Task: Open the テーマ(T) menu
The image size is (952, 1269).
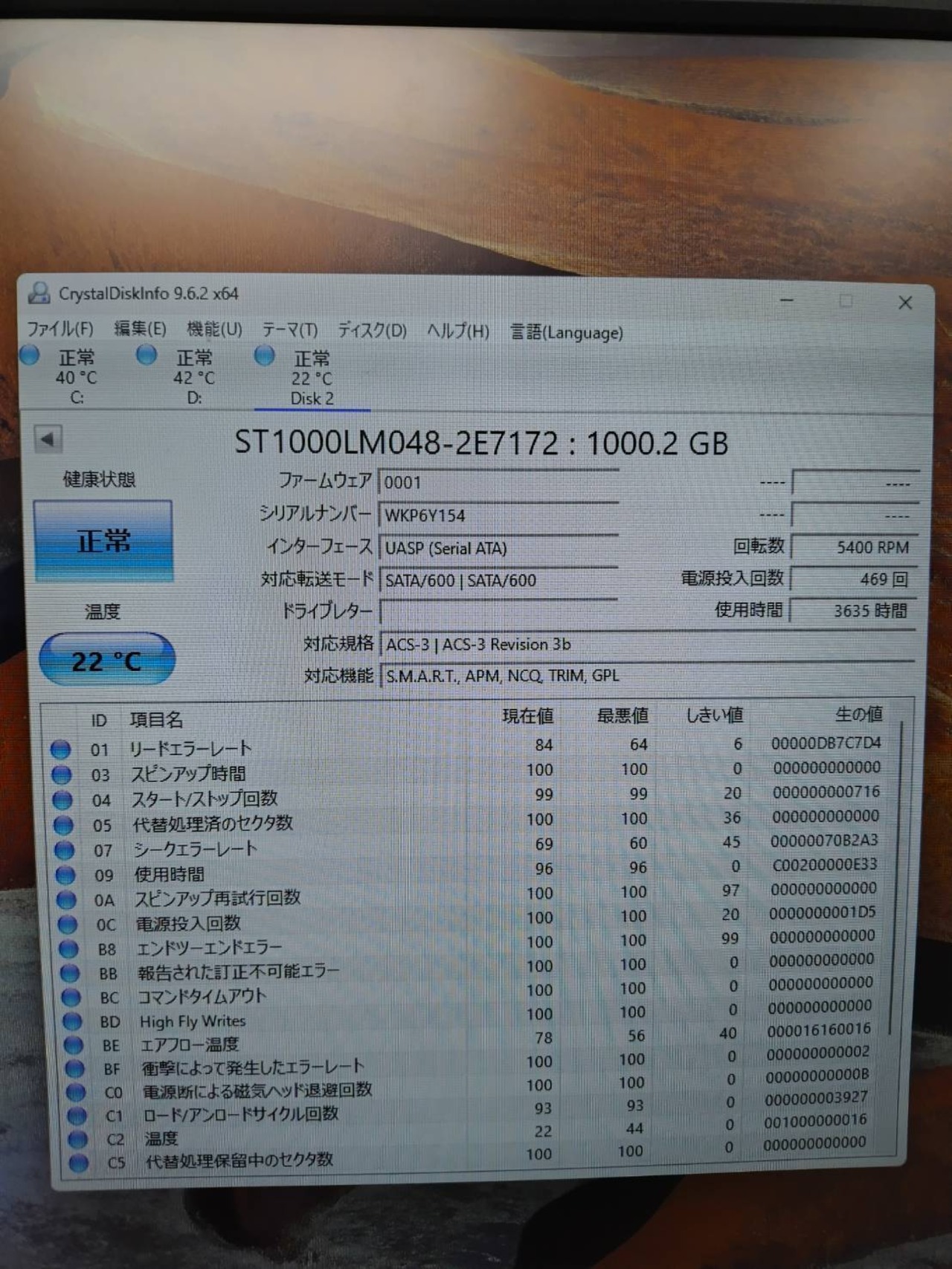Action: 290,330
